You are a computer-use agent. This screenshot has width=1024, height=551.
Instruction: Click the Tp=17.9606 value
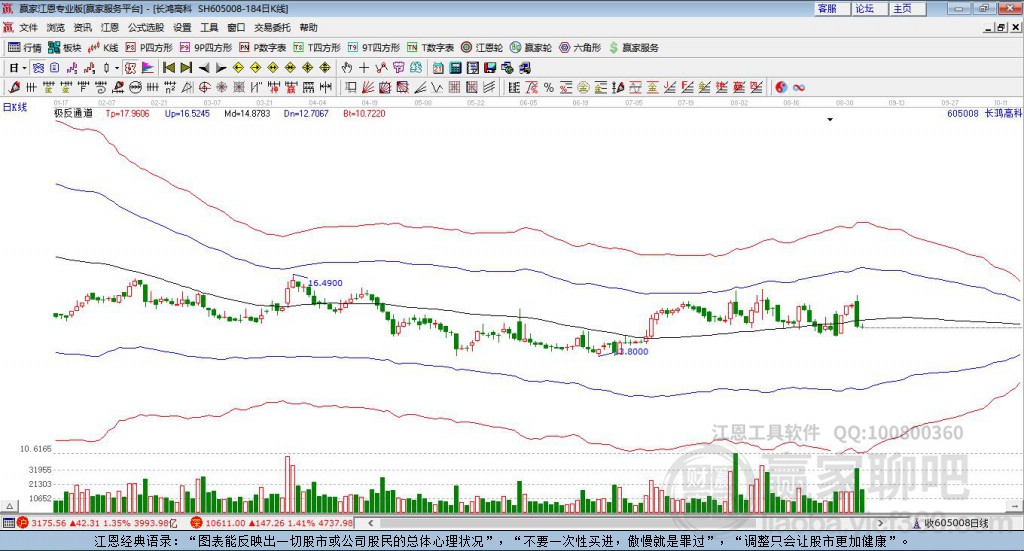click(x=127, y=114)
